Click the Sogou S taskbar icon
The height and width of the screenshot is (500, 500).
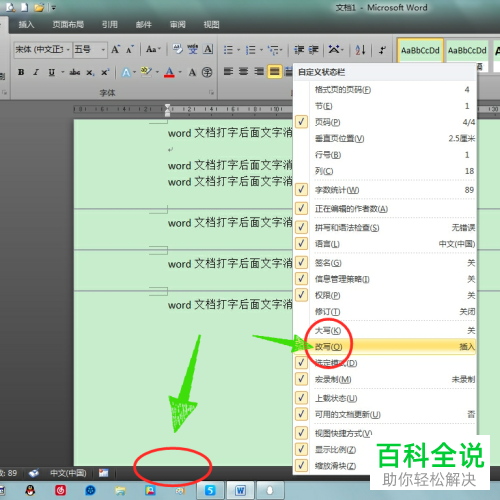point(210,490)
